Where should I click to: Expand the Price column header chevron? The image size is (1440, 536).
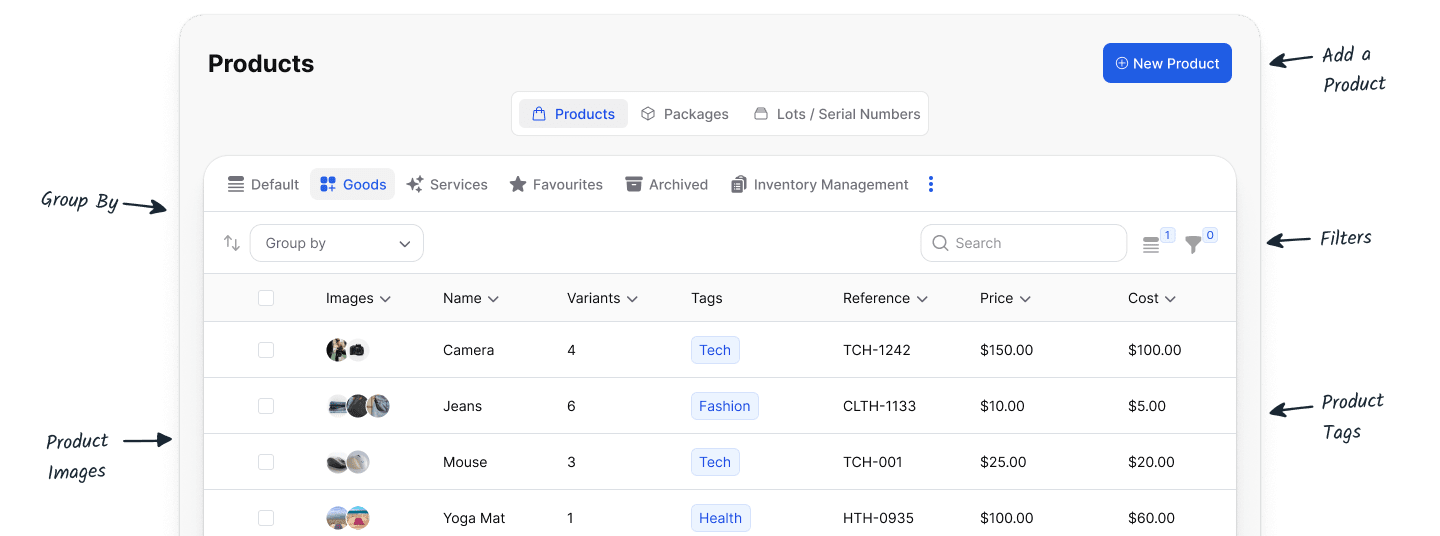(1025, 299)
